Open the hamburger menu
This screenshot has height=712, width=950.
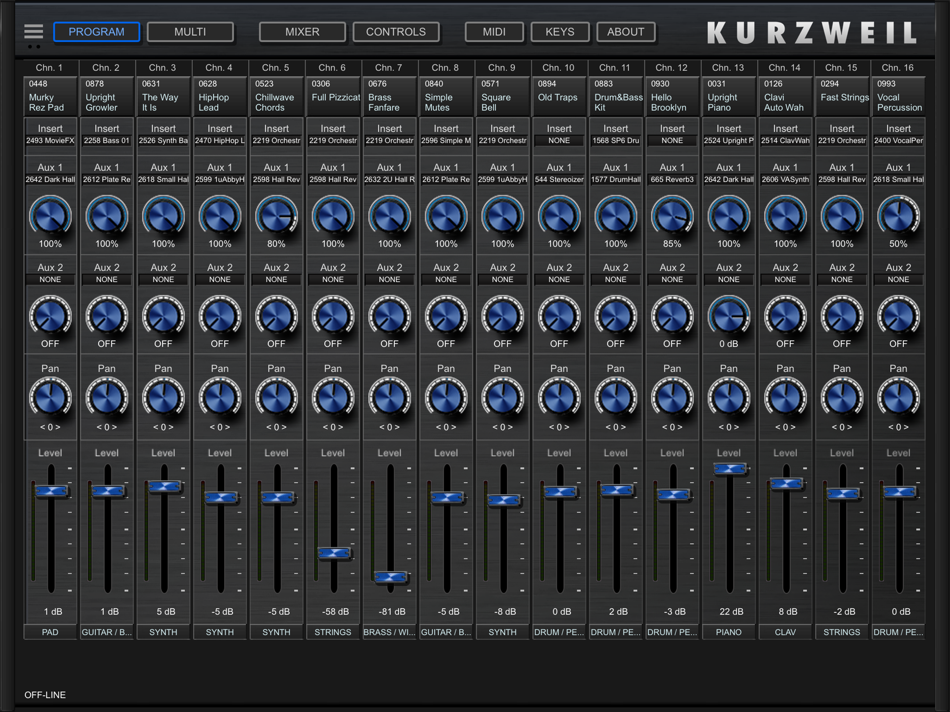[33, 30]
